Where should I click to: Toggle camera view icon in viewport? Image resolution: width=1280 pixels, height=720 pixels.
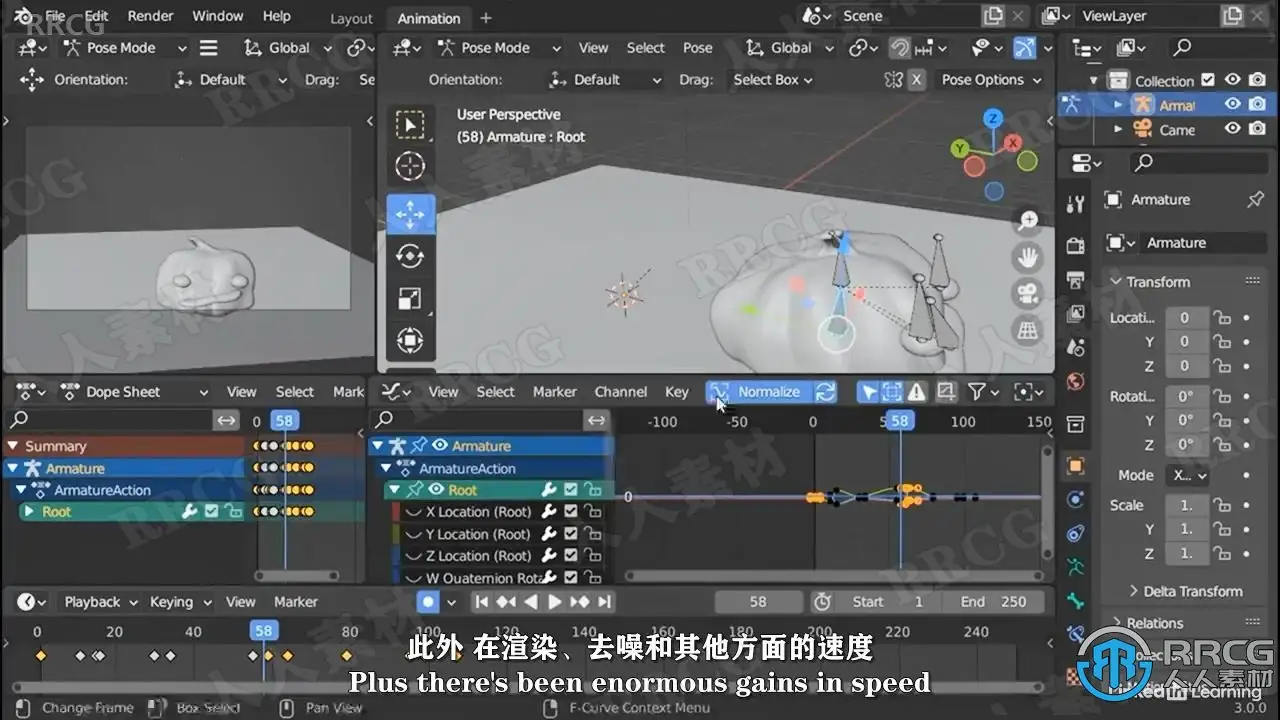click(x=1027, y=293)
